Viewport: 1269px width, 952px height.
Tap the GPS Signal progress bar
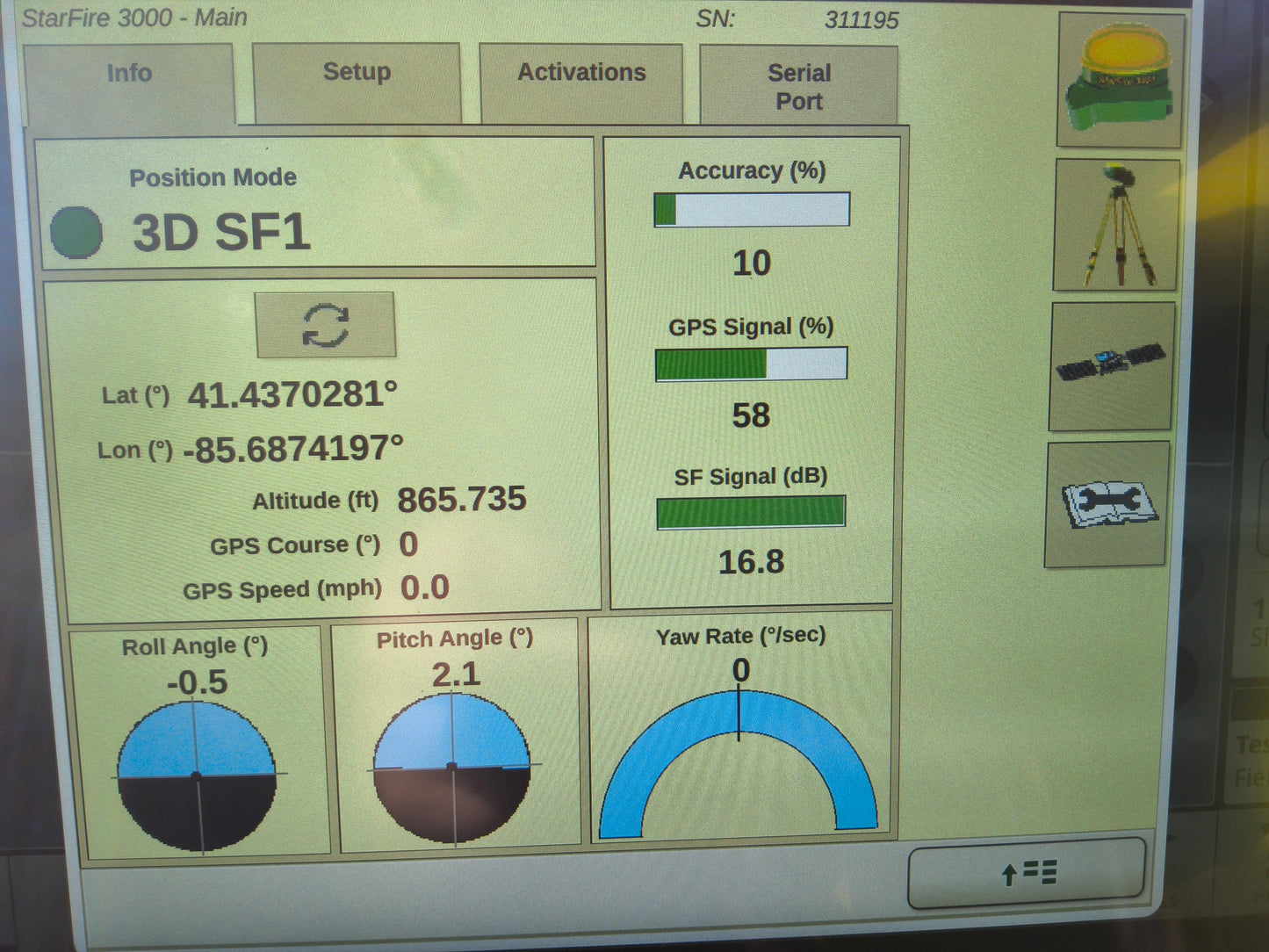[x=751, y=362]
